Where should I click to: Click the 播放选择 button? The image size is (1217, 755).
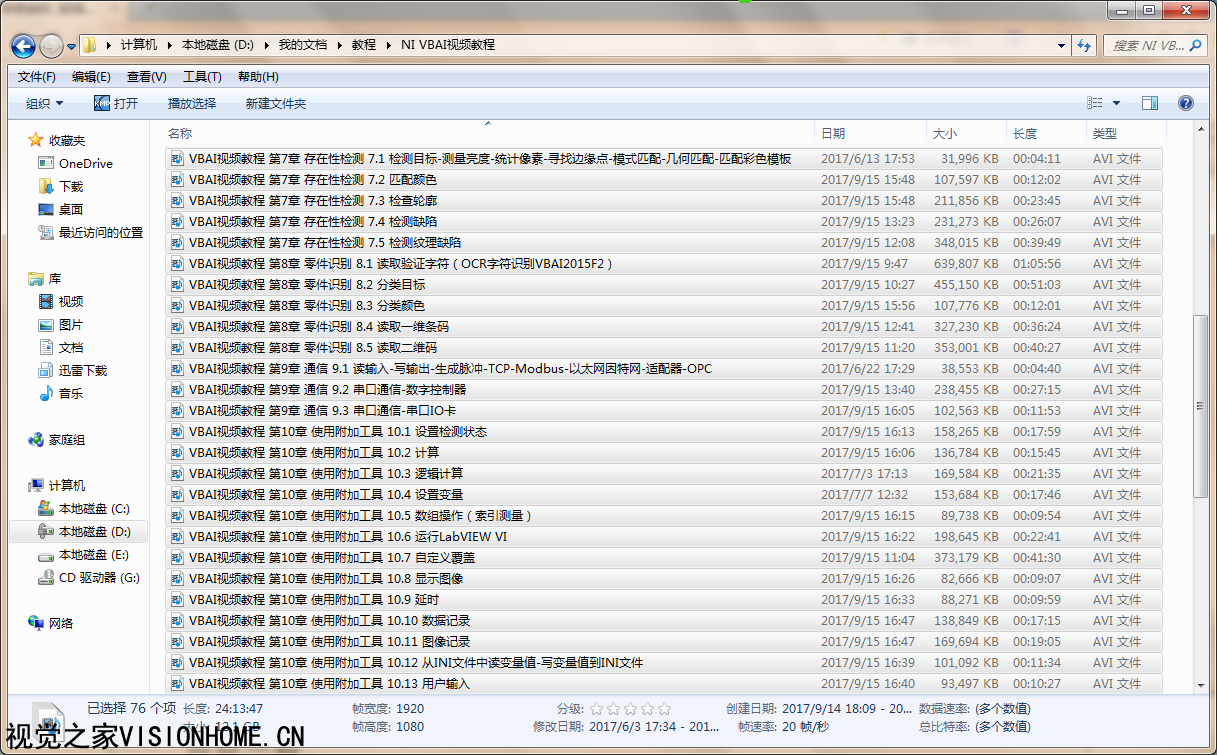click(191, 103)
